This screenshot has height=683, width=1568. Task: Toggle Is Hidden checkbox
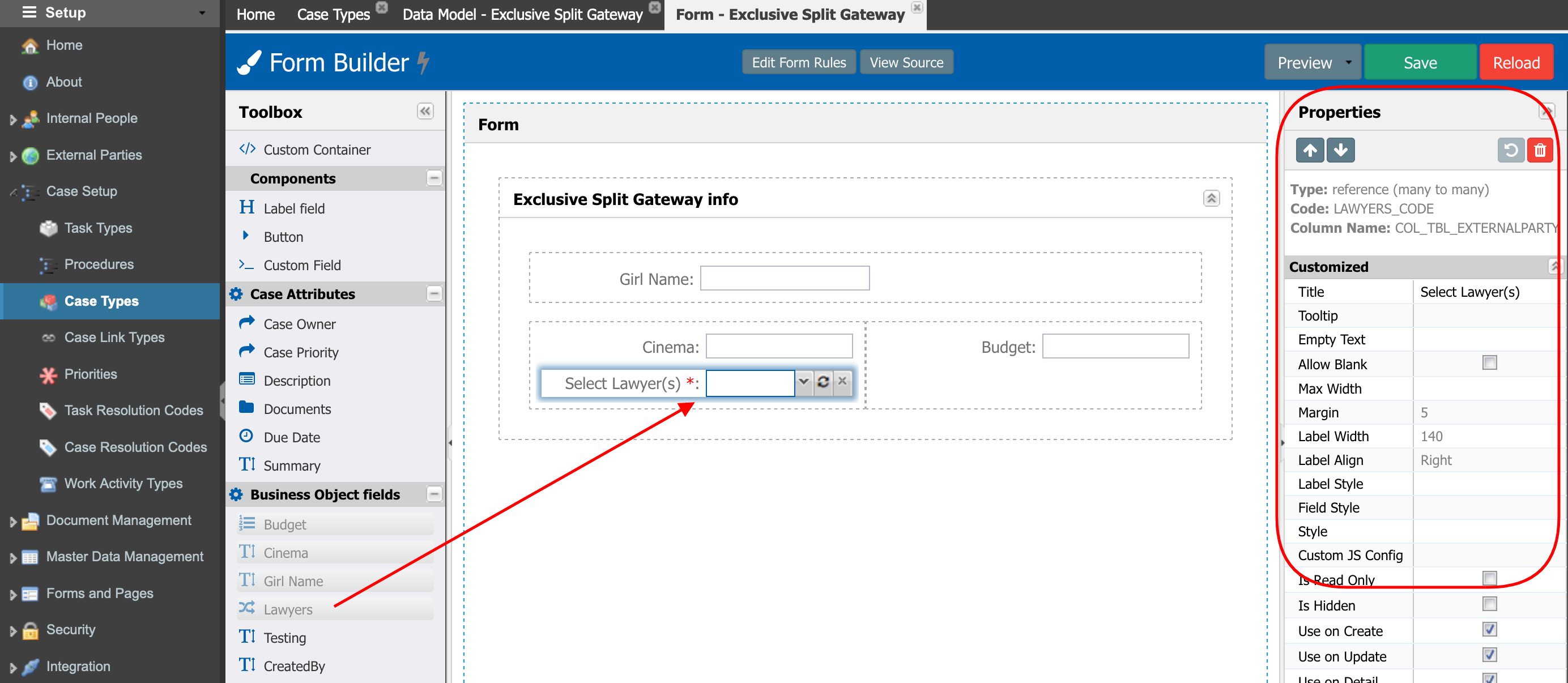[x=1489, y=604]
